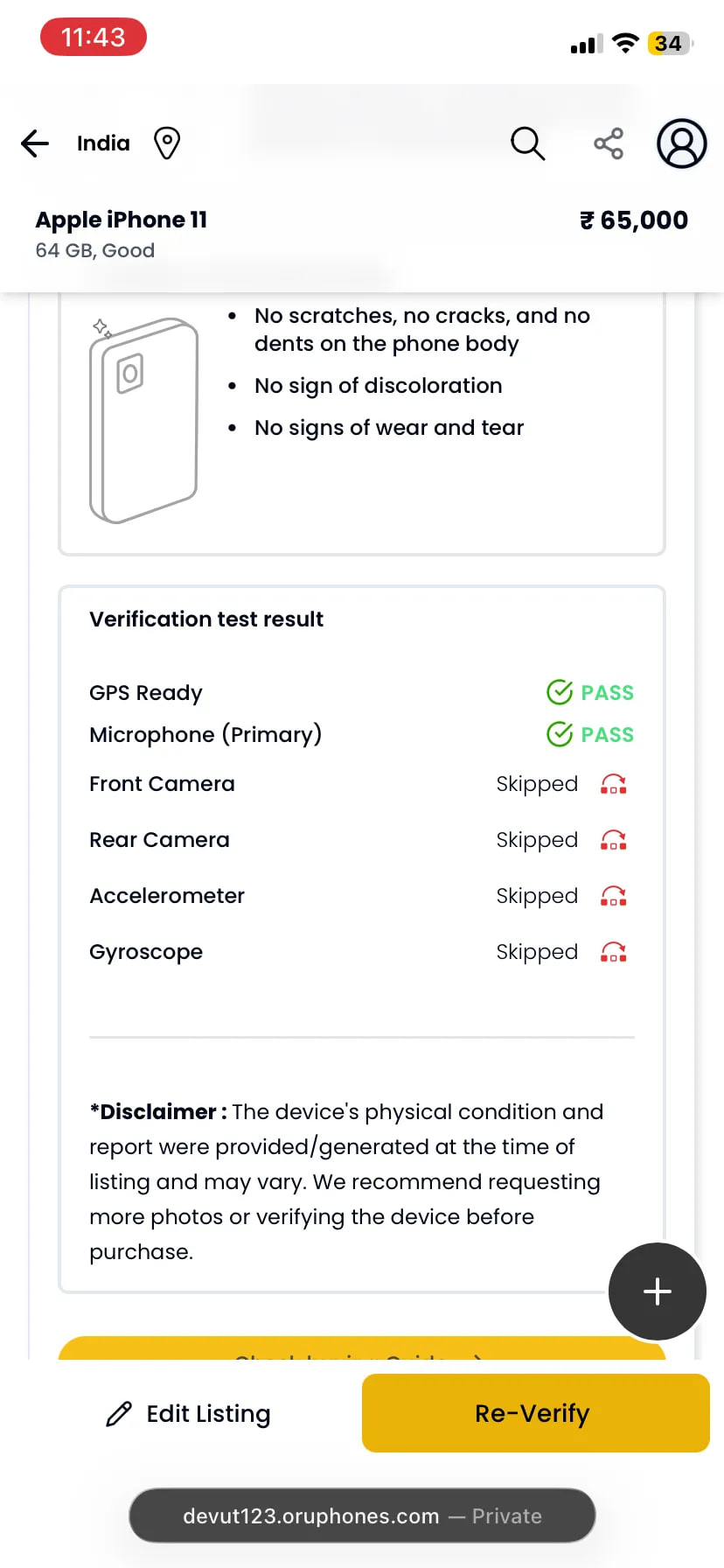Tap the devut123.oruphones.com address bar
Screen dimensions: 724x1568
(362, 1515)
